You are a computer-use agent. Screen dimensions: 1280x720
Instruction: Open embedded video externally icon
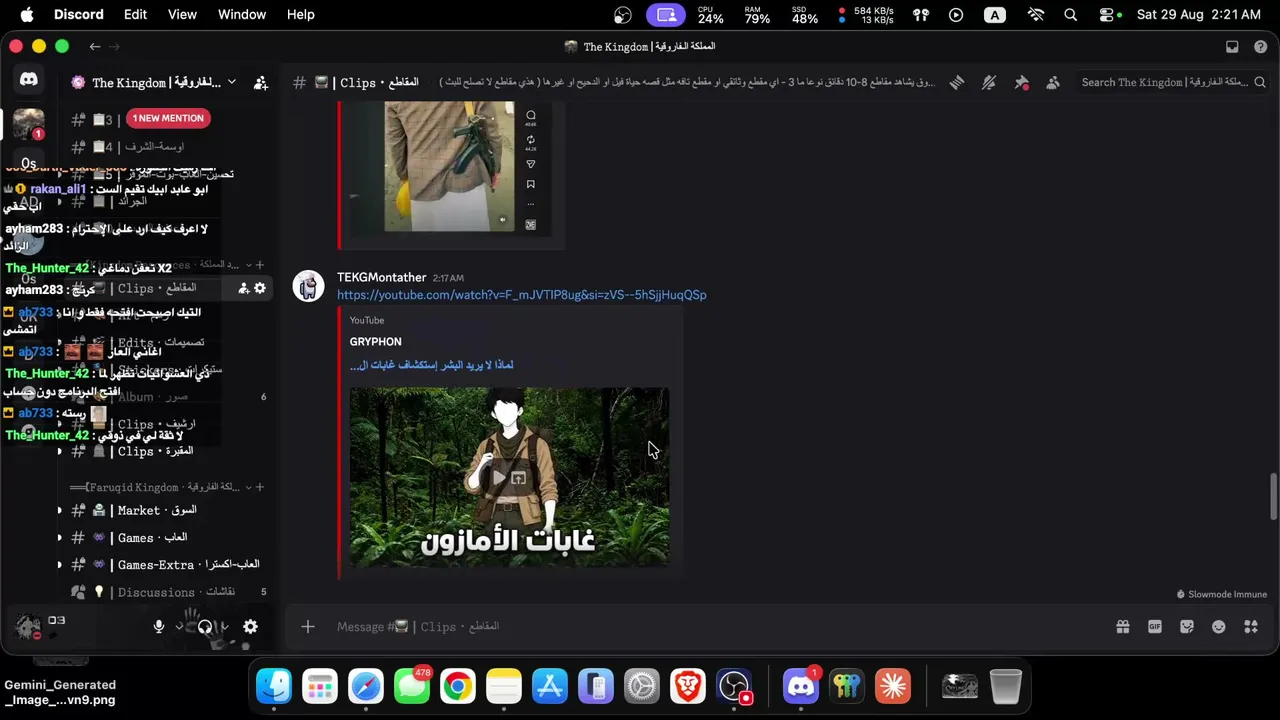519,478
